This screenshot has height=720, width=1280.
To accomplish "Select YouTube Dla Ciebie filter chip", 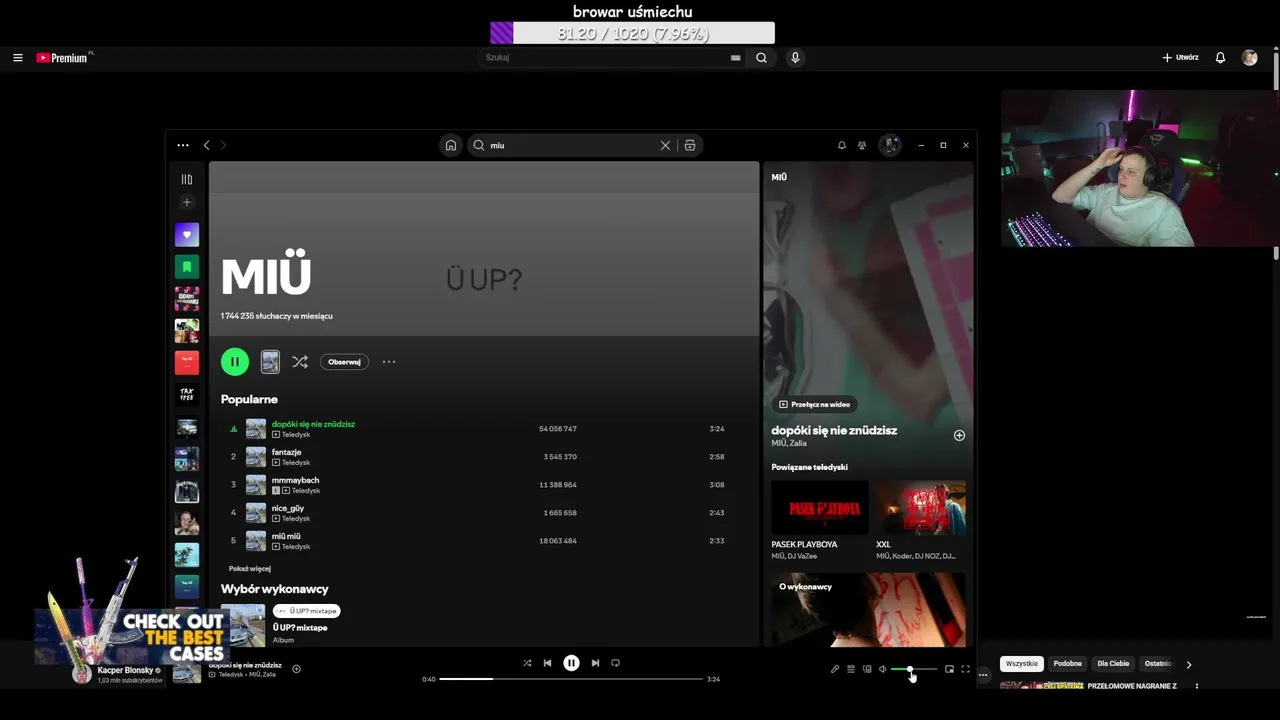I will click(1113, 664).
